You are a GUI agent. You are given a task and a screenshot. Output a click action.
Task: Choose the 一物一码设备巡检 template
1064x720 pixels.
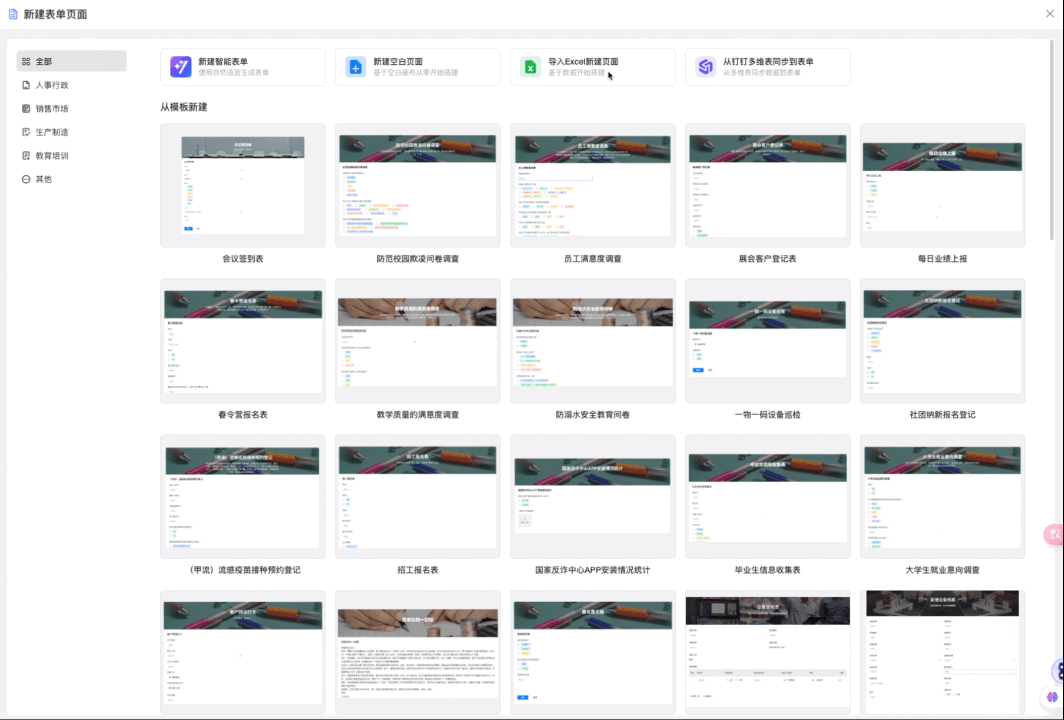point(767,341)
